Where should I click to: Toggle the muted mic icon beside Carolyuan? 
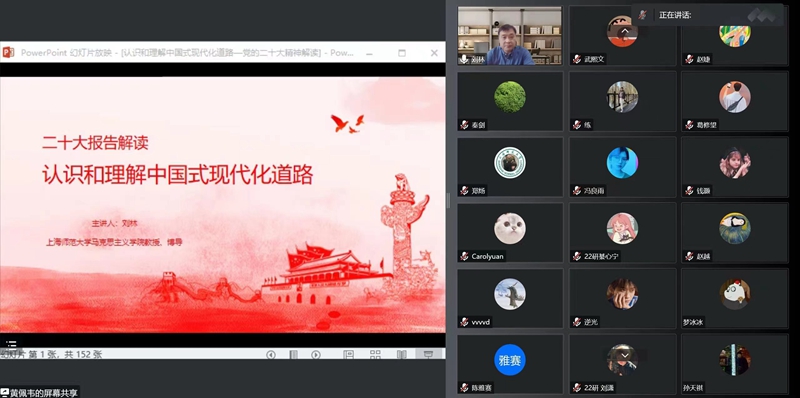click(x=464, y=256)
